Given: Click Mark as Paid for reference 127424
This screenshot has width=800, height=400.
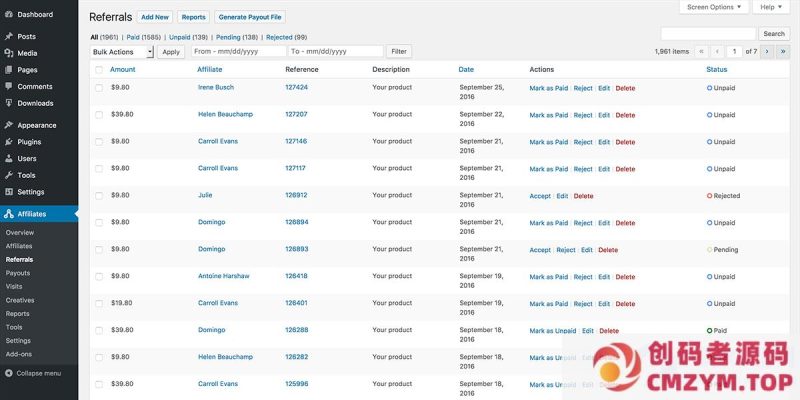Looking at the screenshot, I should 548,88.
